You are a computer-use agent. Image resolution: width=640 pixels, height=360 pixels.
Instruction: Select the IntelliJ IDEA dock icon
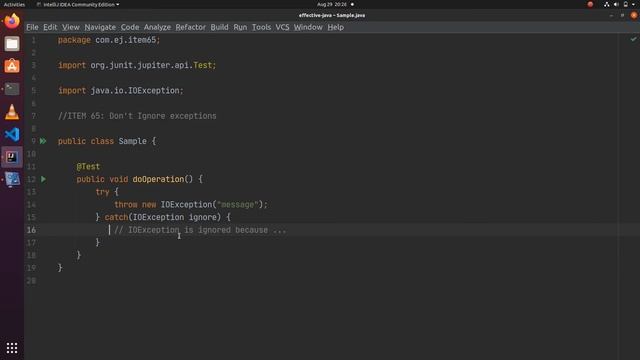pos(12,157)
